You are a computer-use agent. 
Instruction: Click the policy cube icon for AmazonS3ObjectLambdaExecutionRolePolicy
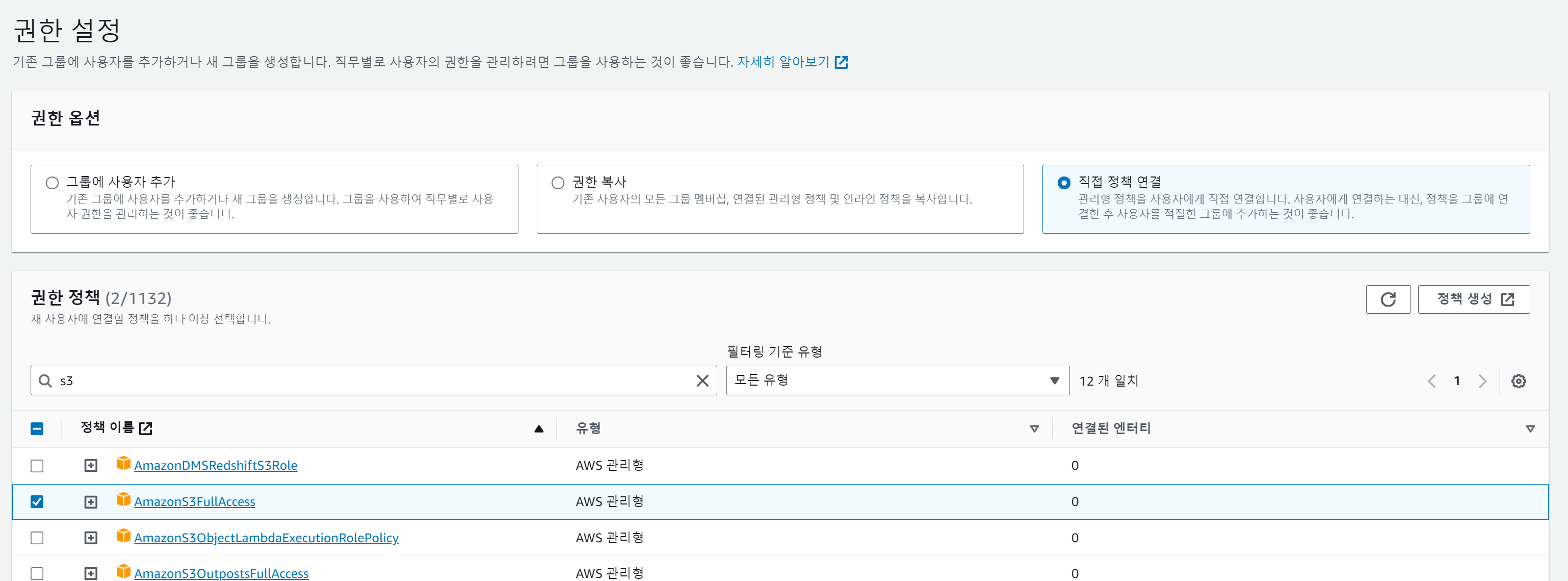click(x=123, y=536)
